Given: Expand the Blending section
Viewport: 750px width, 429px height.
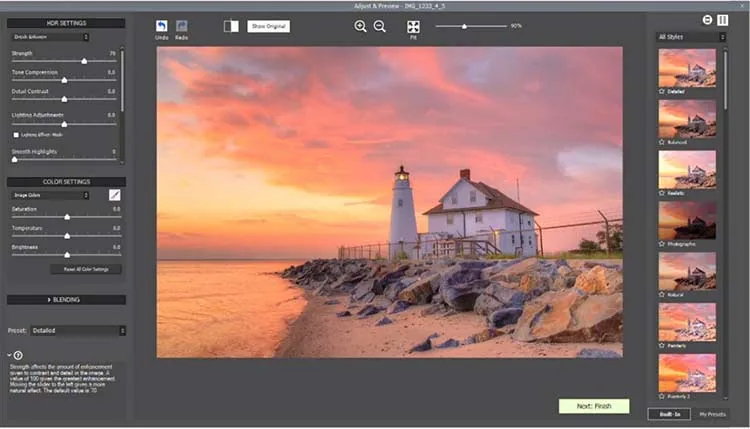Looking at the screenshot, I should 66,300.
